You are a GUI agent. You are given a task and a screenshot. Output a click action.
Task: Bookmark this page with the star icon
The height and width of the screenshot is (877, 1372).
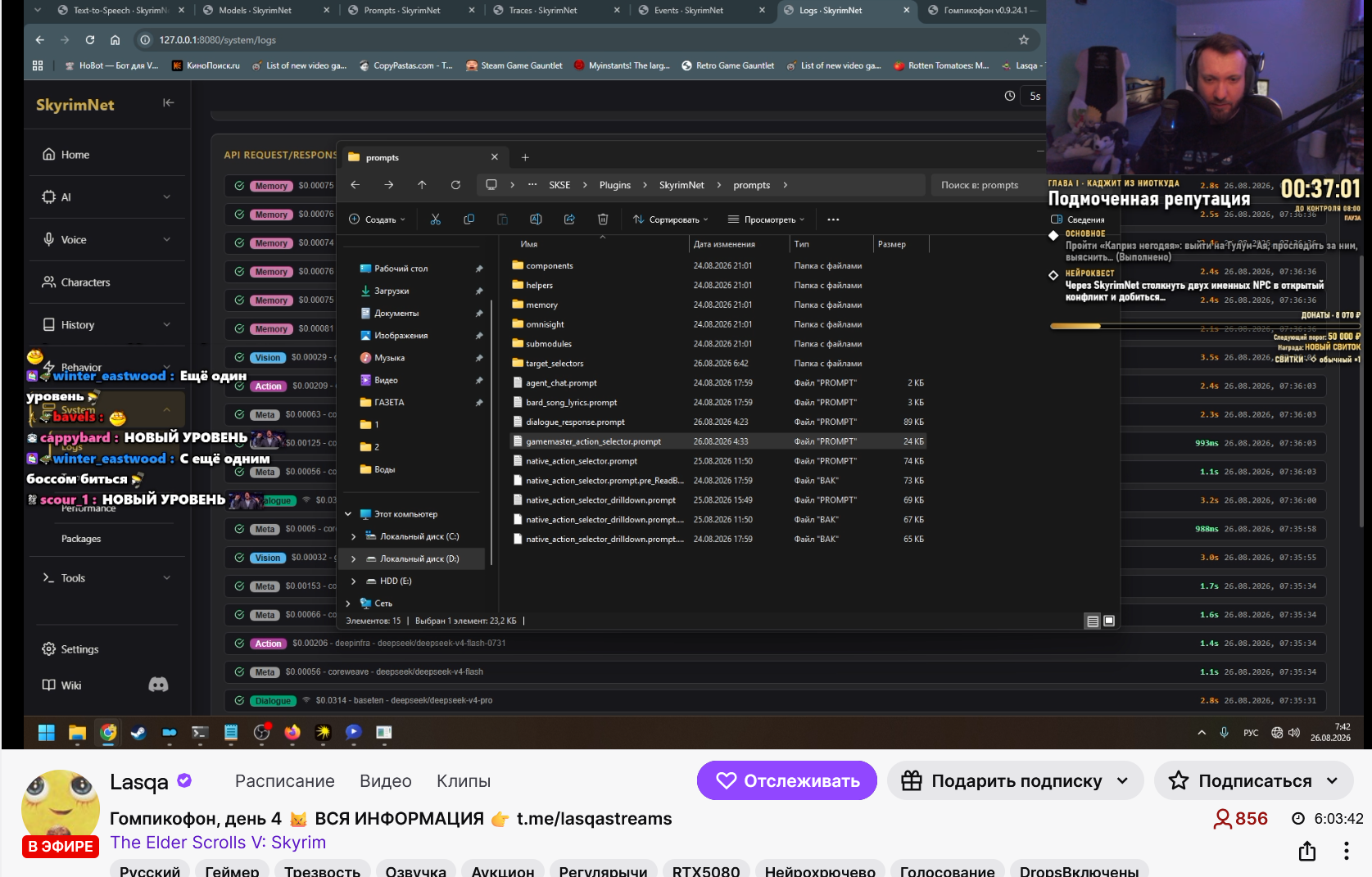pyautogui.click(x=1023, y=39)
